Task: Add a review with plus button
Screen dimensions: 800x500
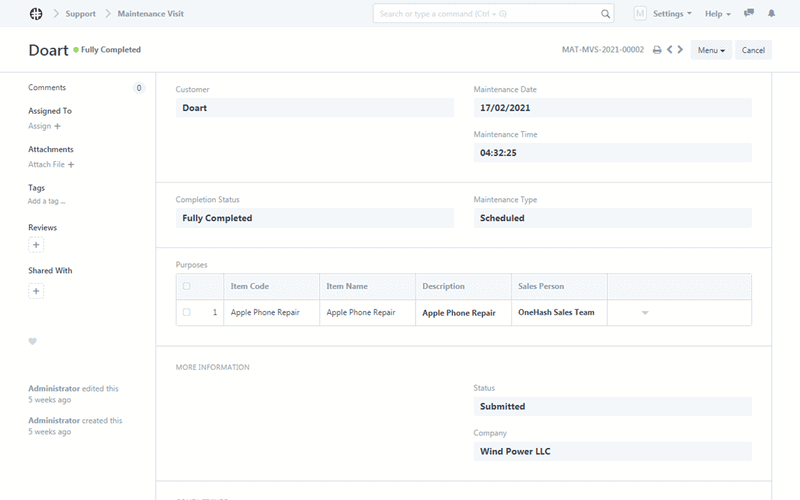Action: [36, 245]
